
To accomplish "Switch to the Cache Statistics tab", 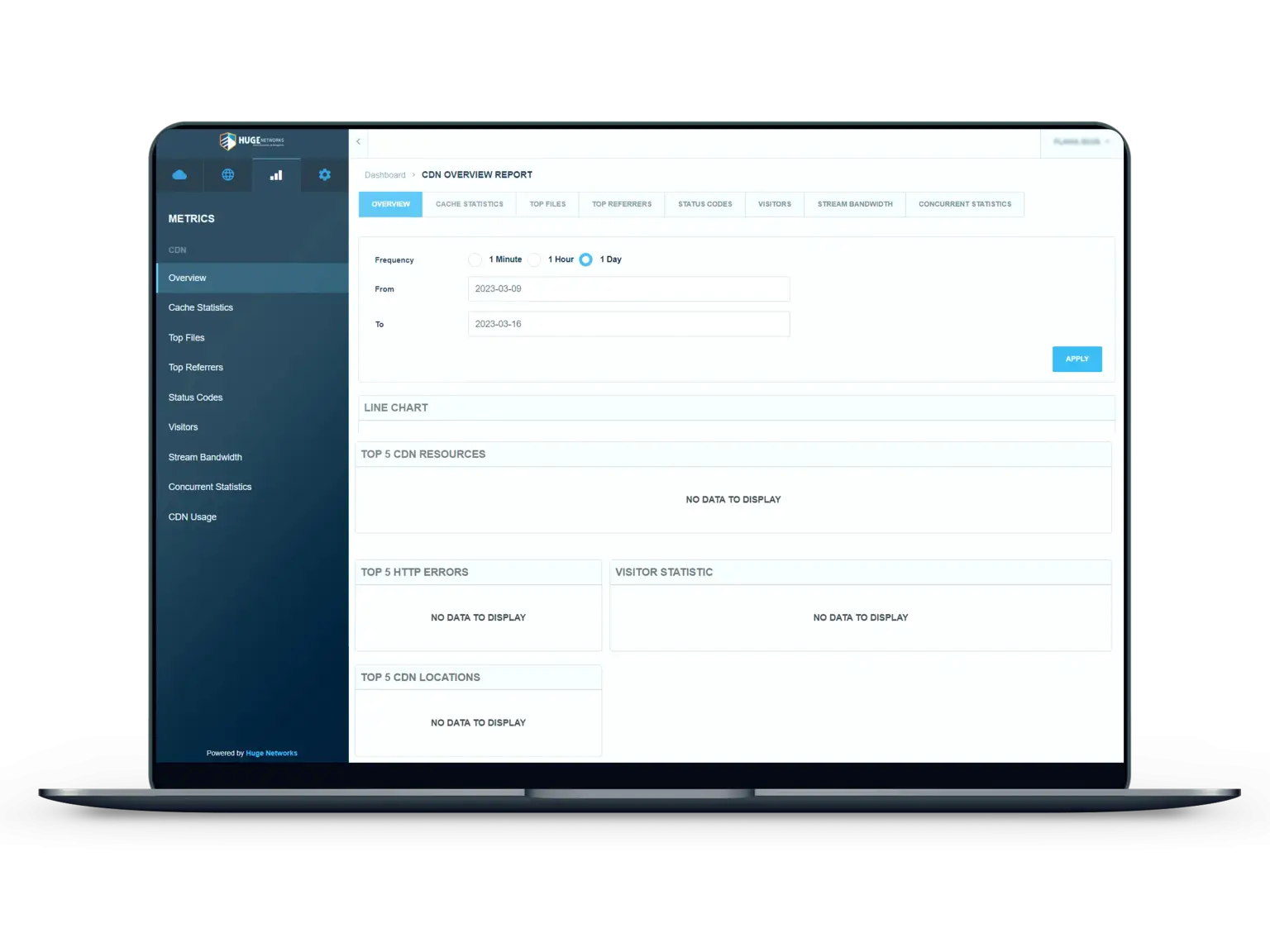I will click(469, 204).
